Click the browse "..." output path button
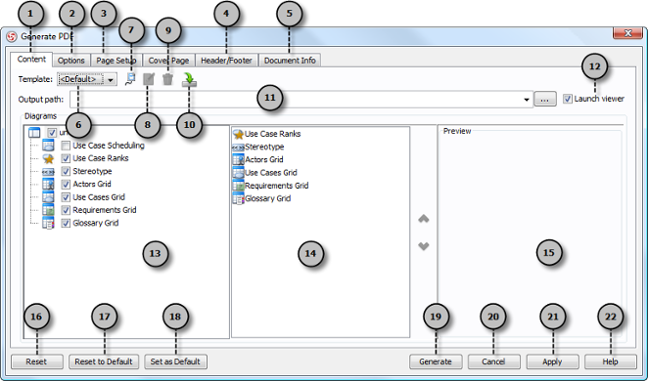Viewport: 648px width, 381px height. pyautogui.click(x=545, y=100)
